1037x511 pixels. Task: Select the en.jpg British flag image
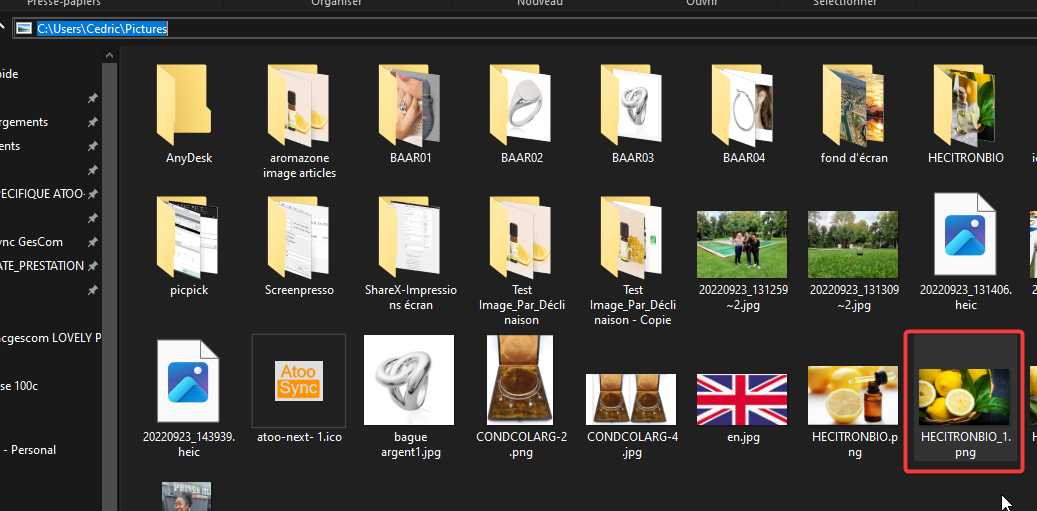click(x=742, y=399)
